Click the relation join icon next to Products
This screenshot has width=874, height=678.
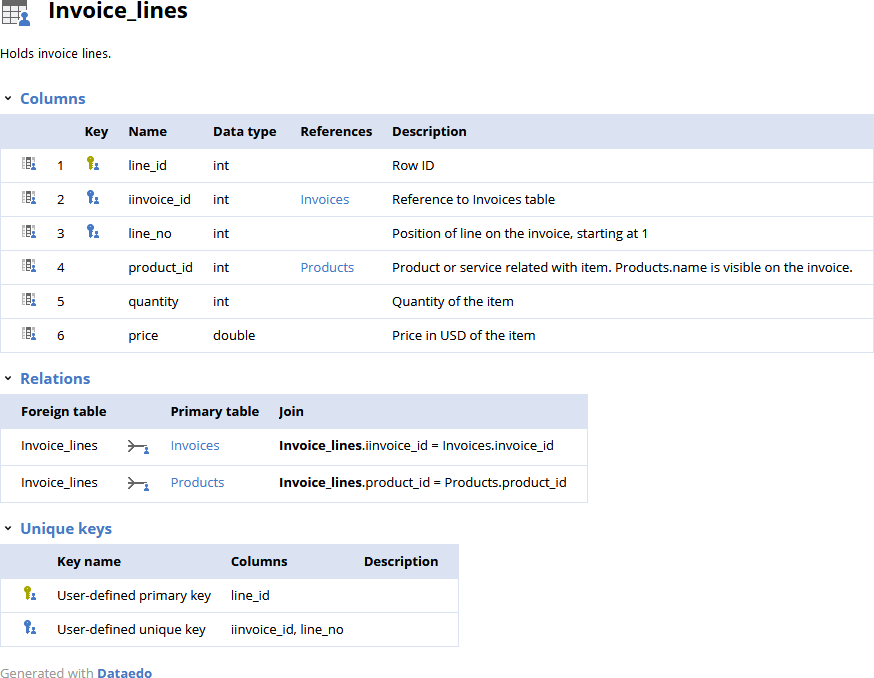138,483
